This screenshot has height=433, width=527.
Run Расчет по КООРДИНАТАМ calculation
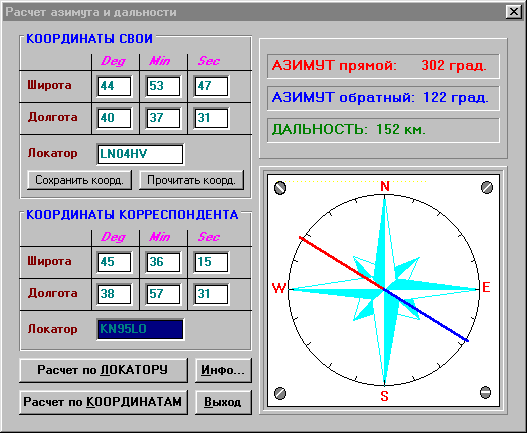103,402
